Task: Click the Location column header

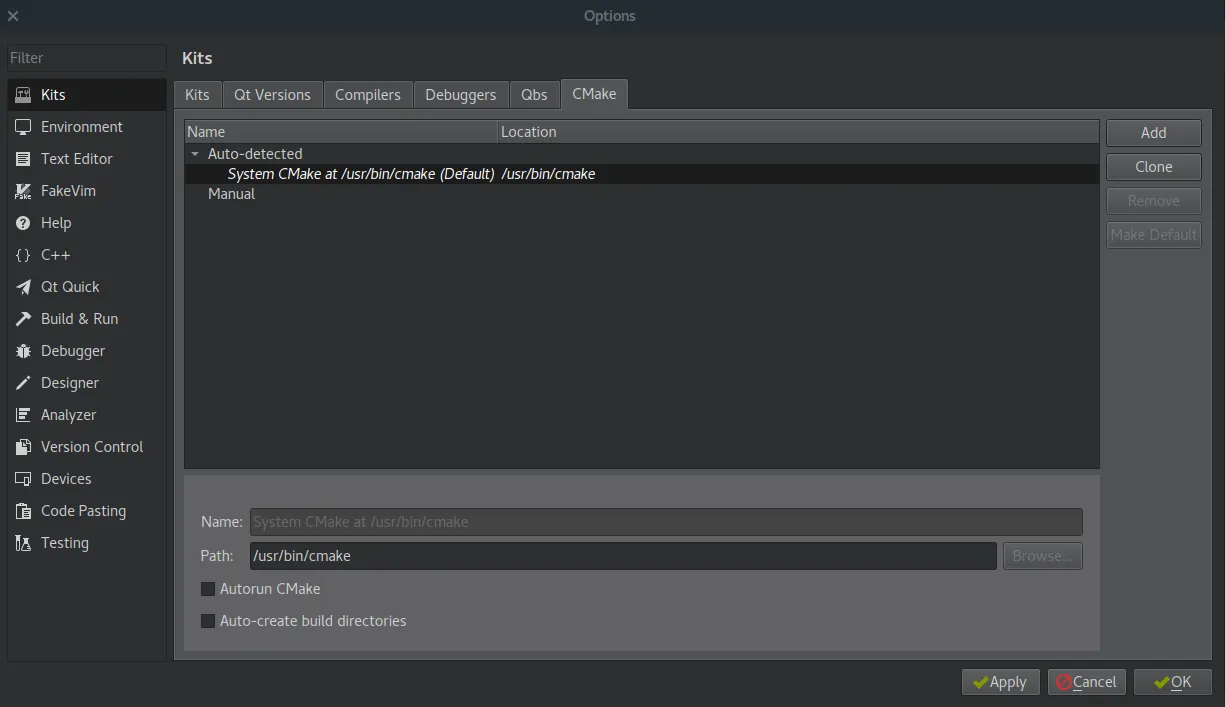Action: [x=798, y=132]
